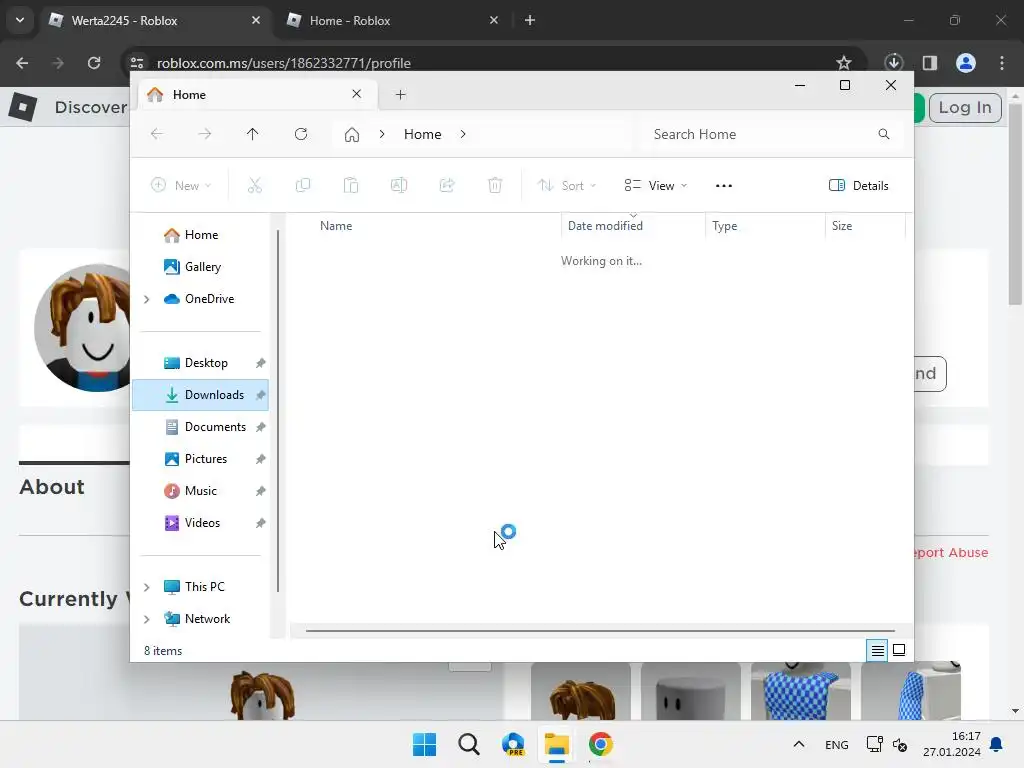Open the New item dropdown
Screen dimensions: 1024x768
[x=181, y=185]
